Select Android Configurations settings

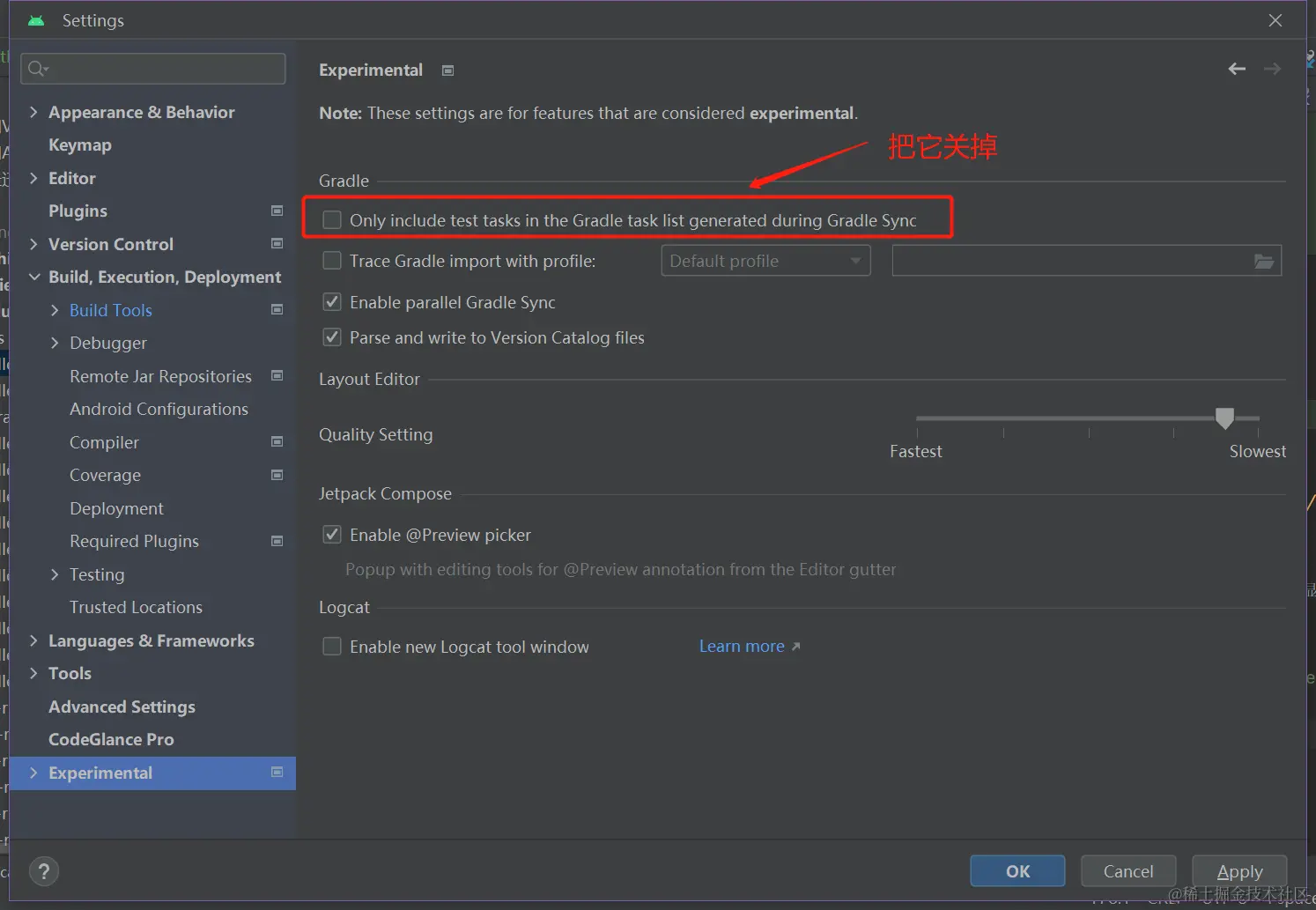click(x=159, y=410)
